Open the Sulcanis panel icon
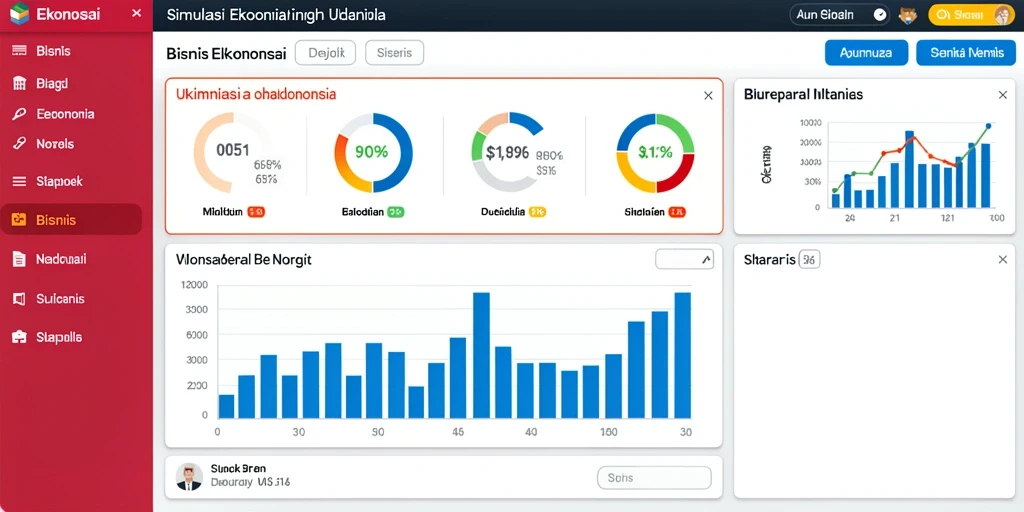 click(19, 299)
